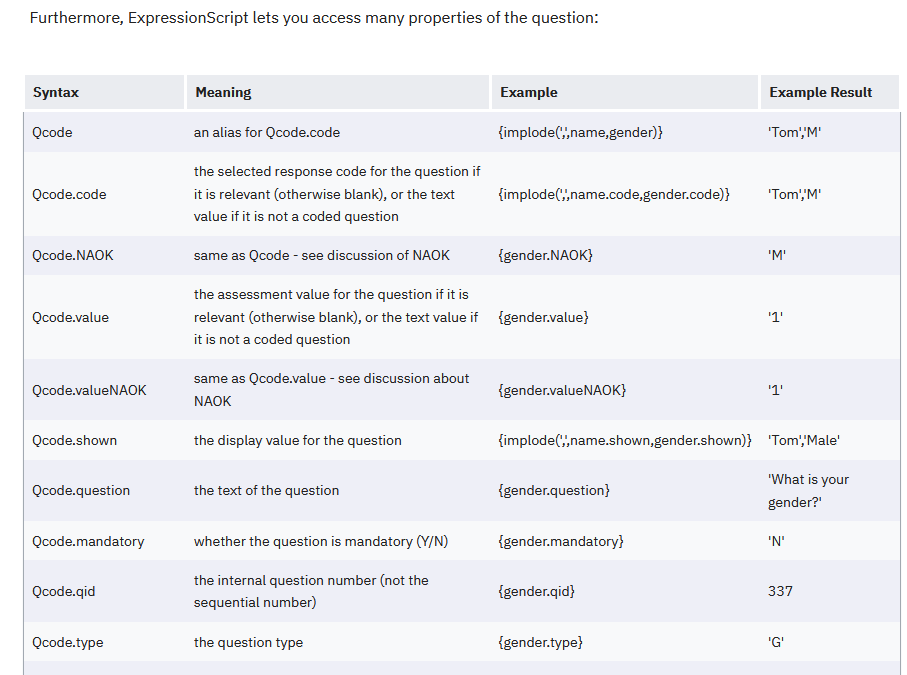907x675 pixels.
Task: Click the Meaning column header
Action: coord(338,92)
